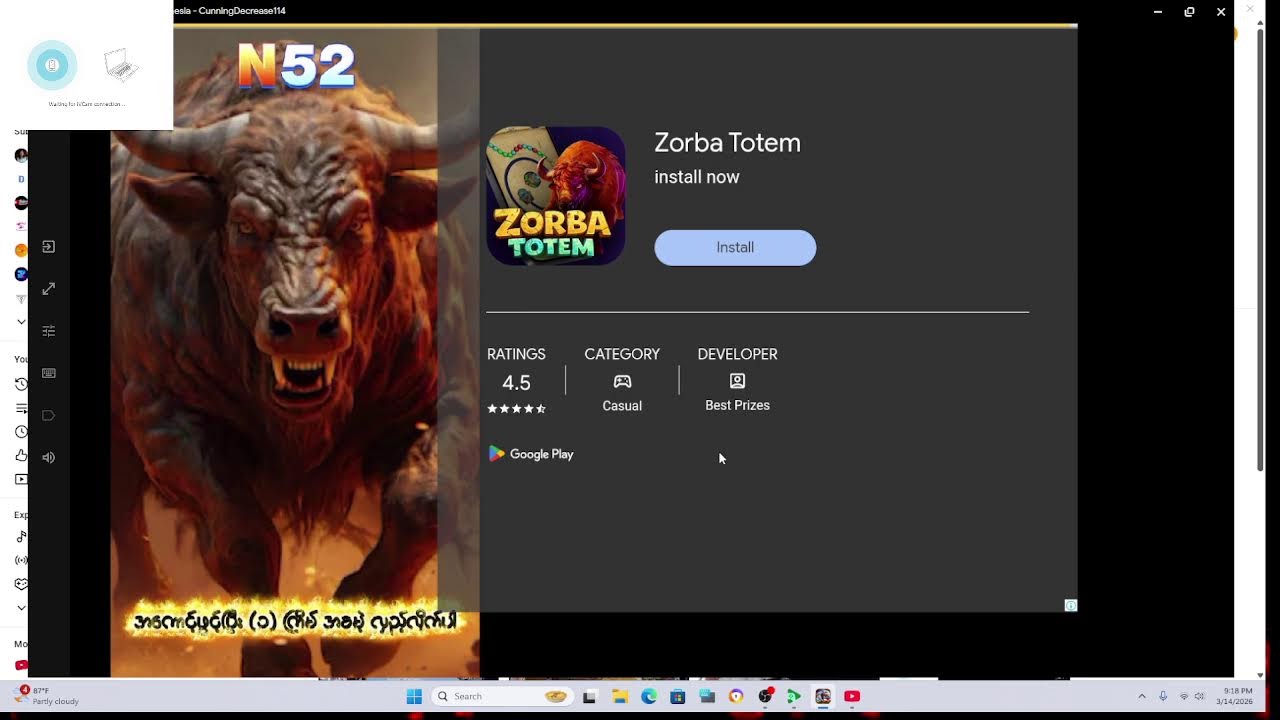Open Task View on the taskbar
The image size is (1280, 720).
click(x=590, y=696)
